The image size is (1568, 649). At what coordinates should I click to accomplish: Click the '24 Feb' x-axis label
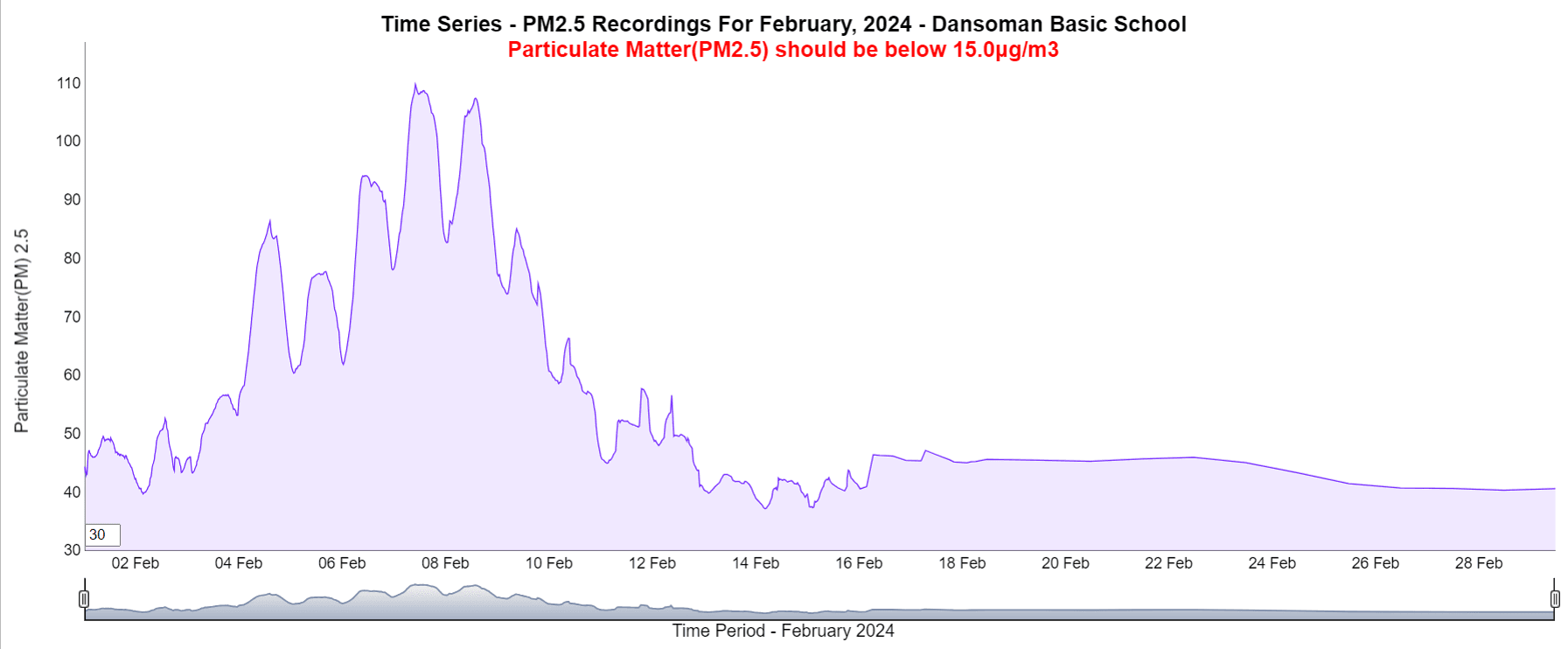tap(1272, 563)
